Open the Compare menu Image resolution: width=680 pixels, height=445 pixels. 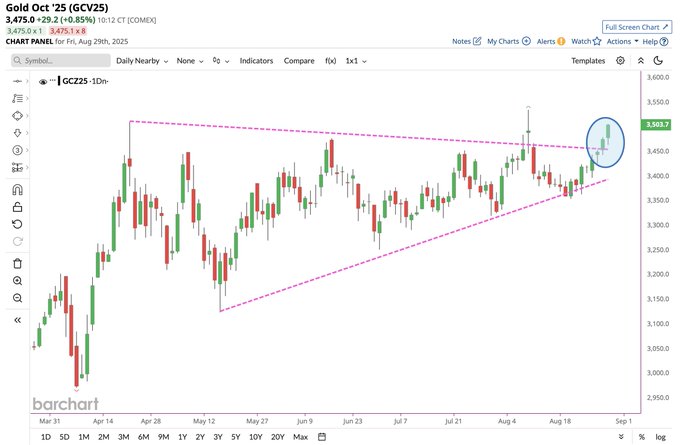tap(299, 61)
